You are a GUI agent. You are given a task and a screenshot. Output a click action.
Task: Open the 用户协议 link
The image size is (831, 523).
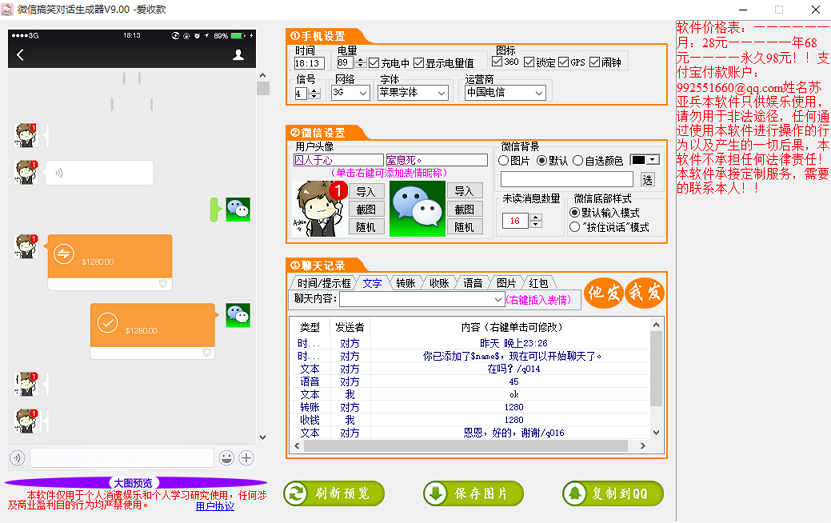(x=215, y=506)
